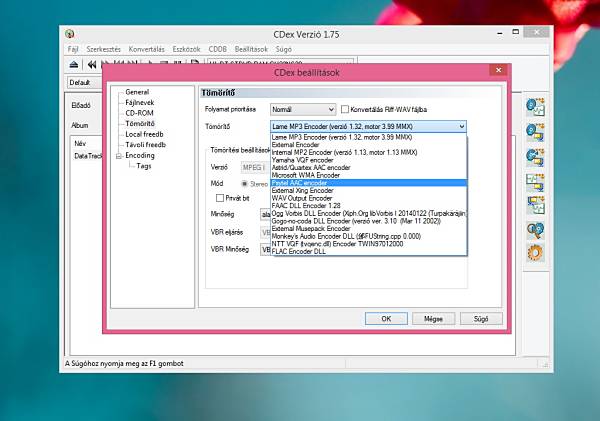Select Távoli freedb in the settings tree
600x421 pixels.
click(145, 145)
